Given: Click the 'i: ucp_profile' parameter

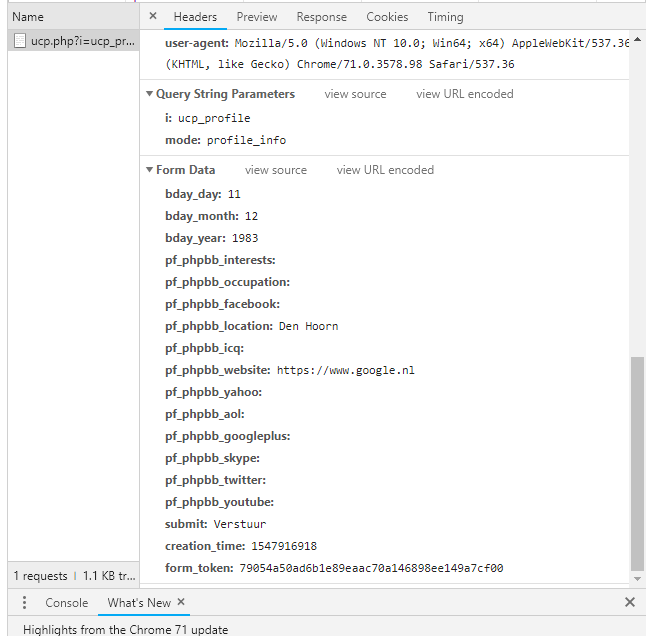Looking at the screenshot, I should 208,118.
